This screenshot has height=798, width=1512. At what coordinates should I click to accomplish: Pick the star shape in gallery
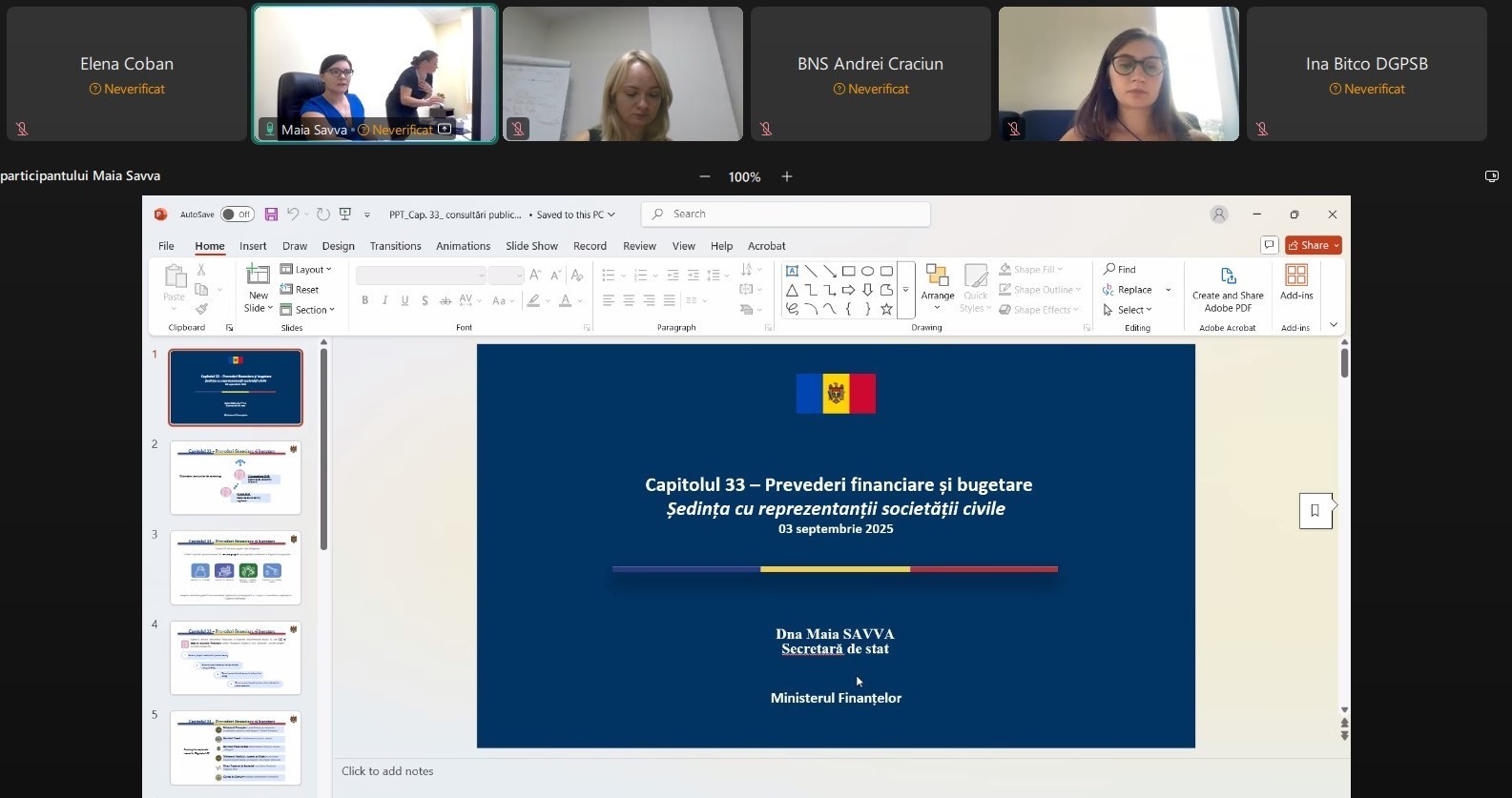pyautogui.click(x=886, y=309)
